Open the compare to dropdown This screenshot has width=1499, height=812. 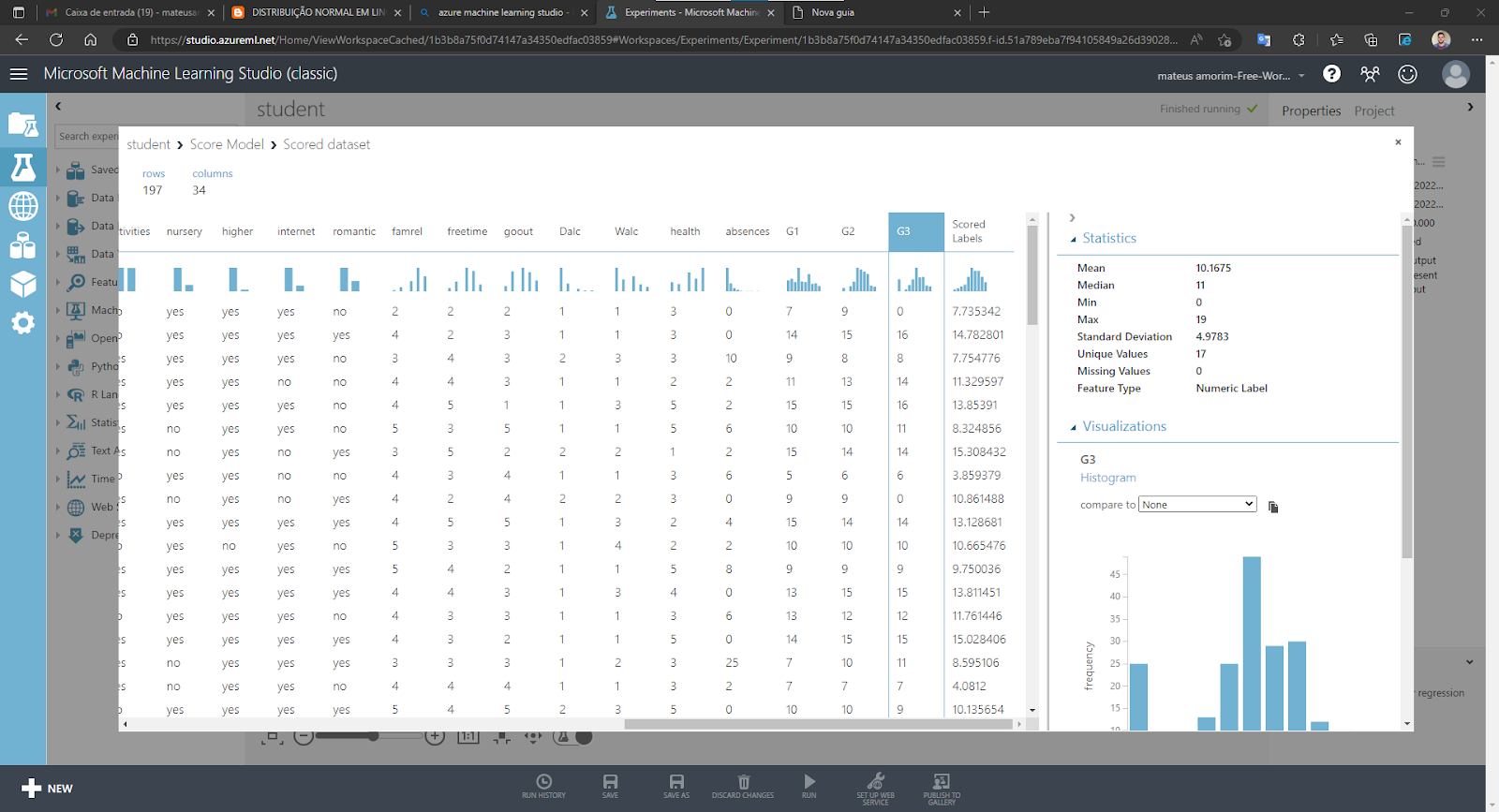[x=1197, y=505]
